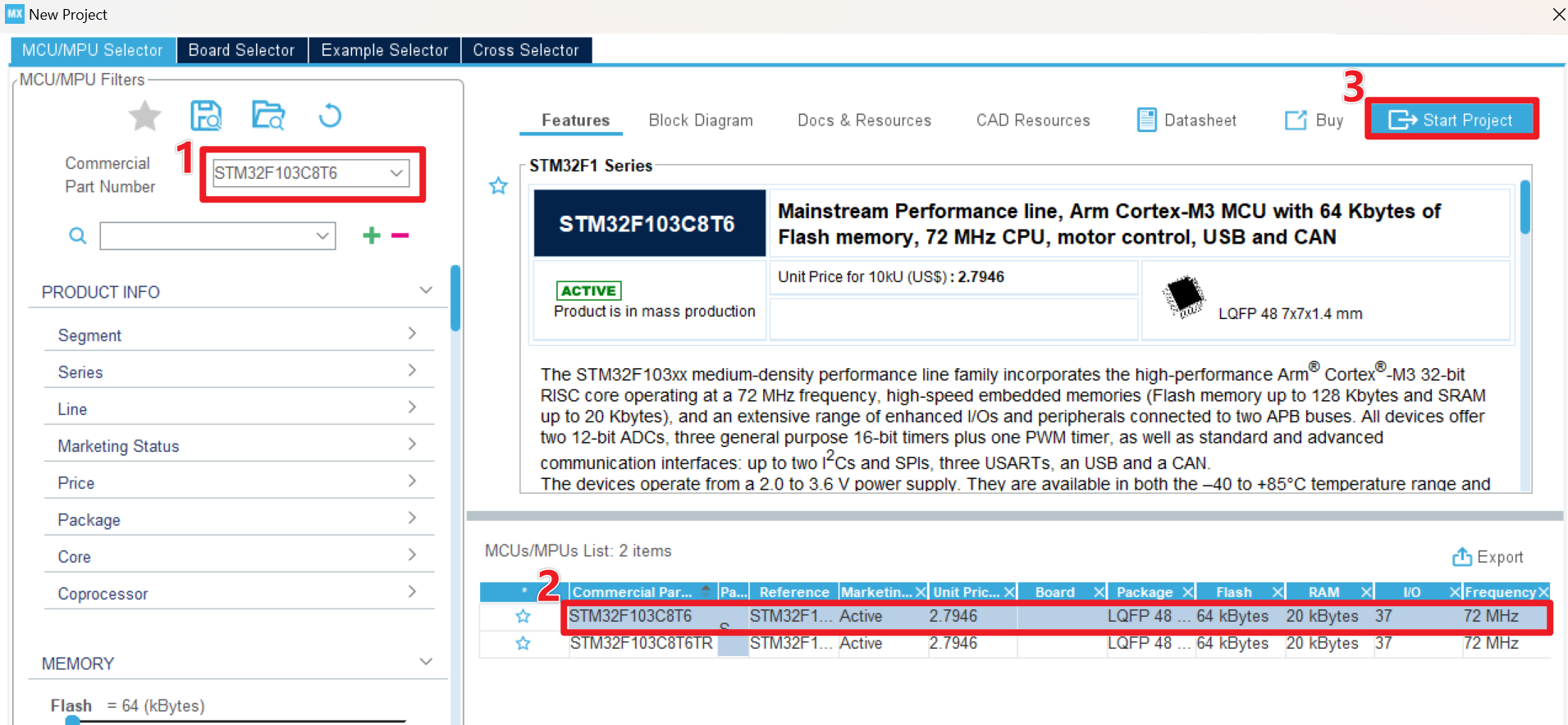Click the filters panel vertical scrollbar

tap(455, 298)
